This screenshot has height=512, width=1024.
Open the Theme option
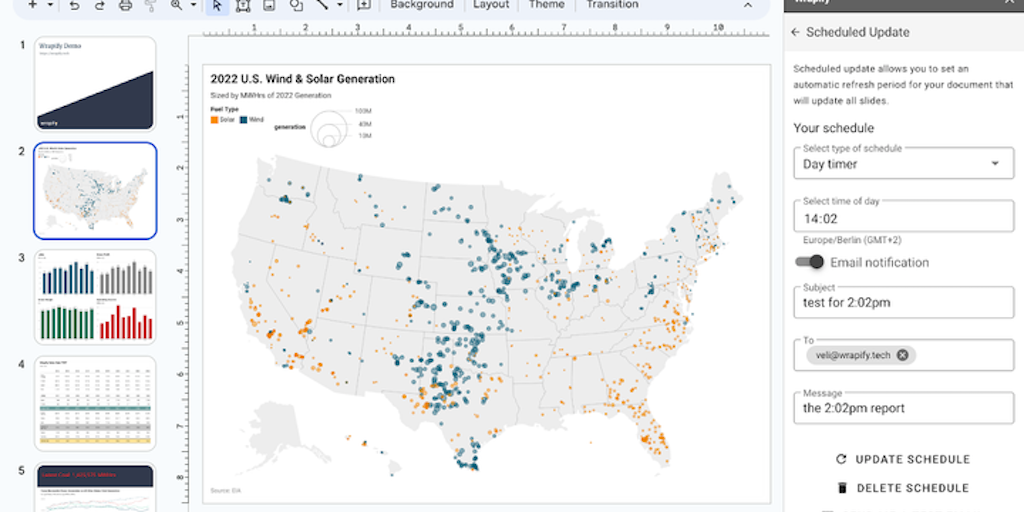click(546, 5)
